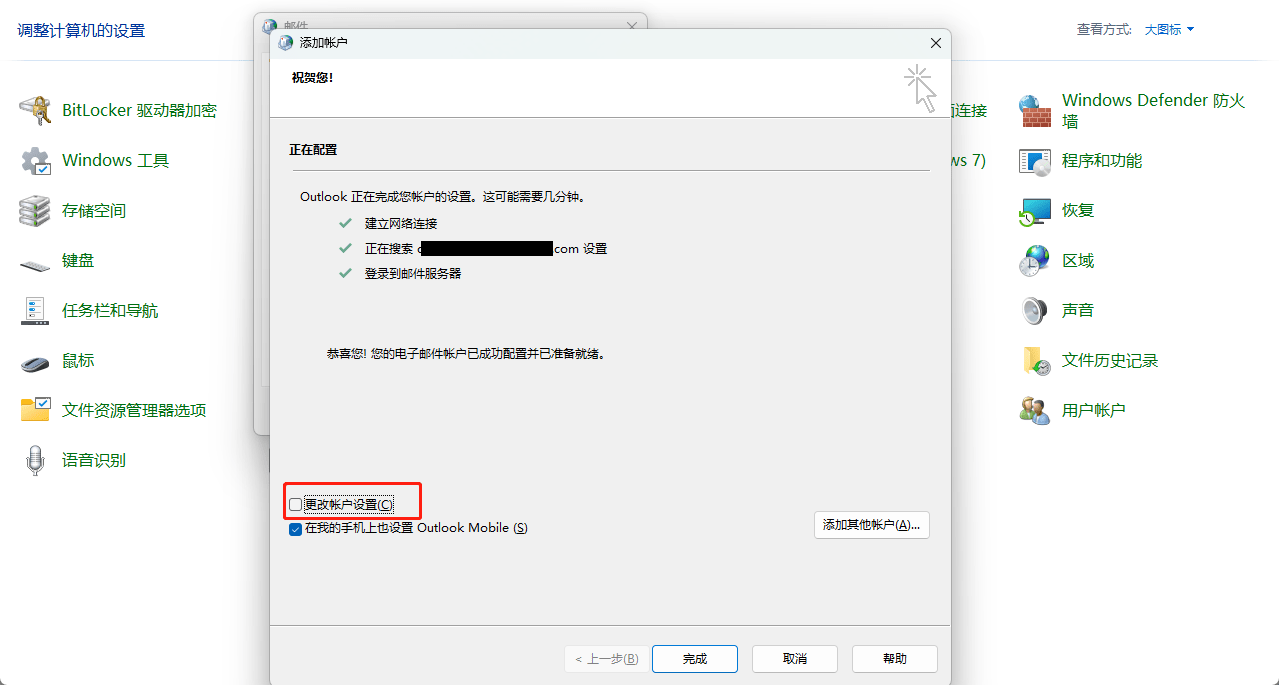Open BitLocker drive encryption icon
1279x685 pixels.
point(35,110)
